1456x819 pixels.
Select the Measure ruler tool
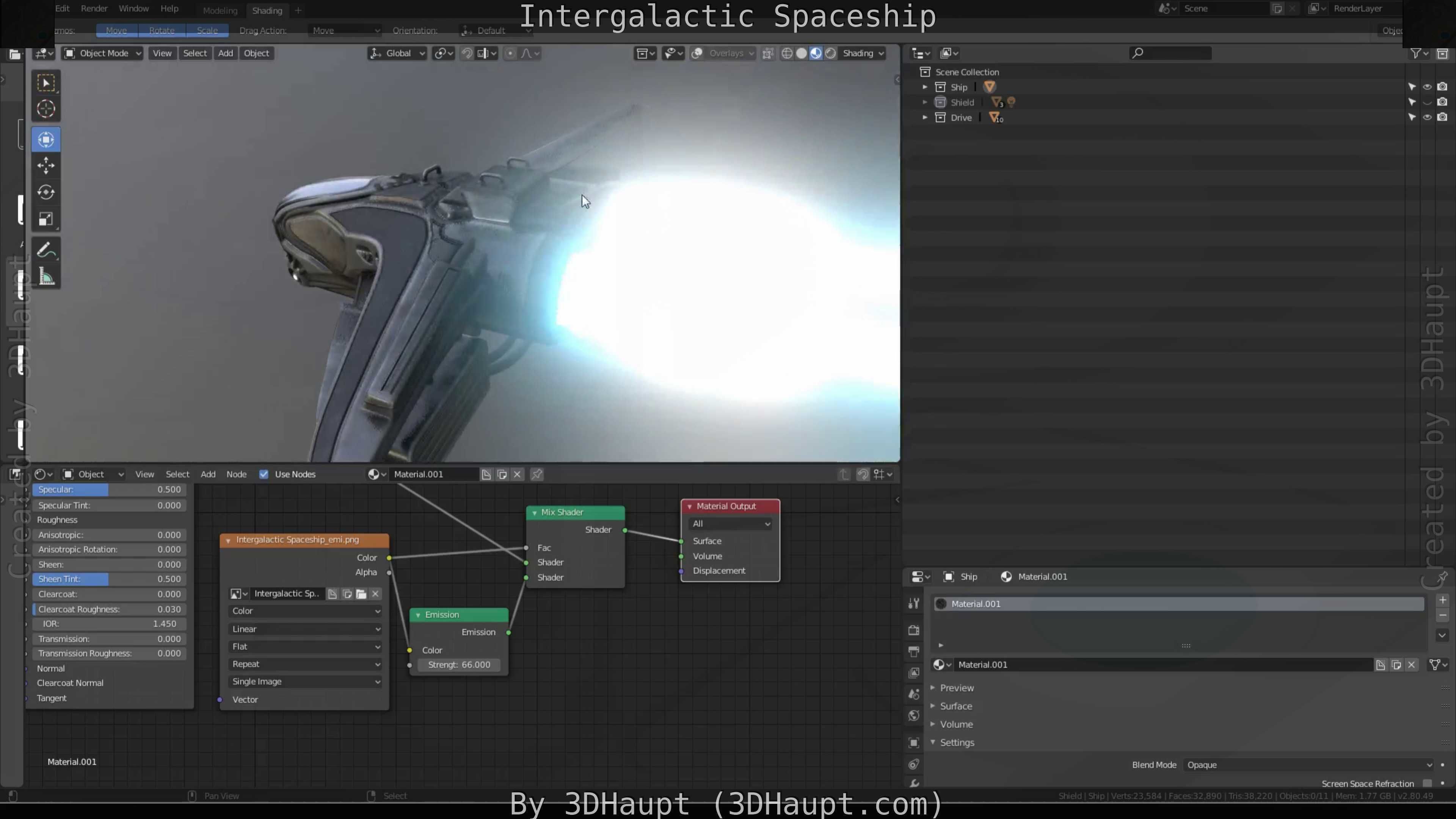click(x=46, y=277)
